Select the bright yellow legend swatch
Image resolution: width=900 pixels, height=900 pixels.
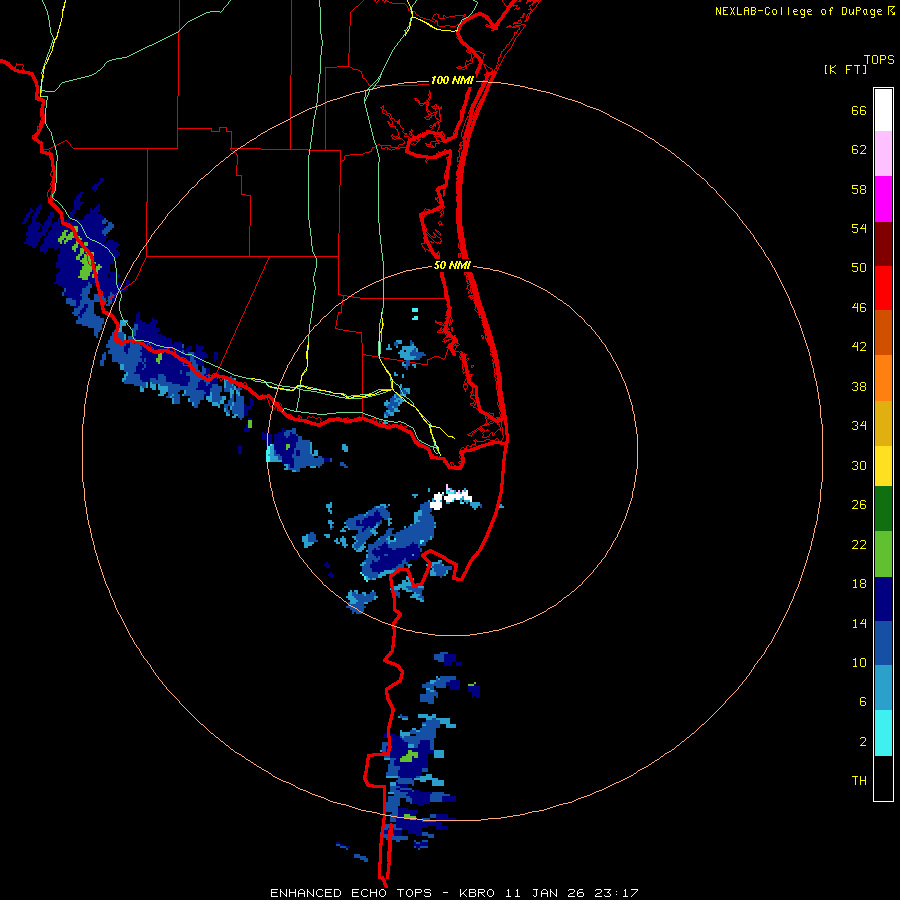(x=883, y=466)
